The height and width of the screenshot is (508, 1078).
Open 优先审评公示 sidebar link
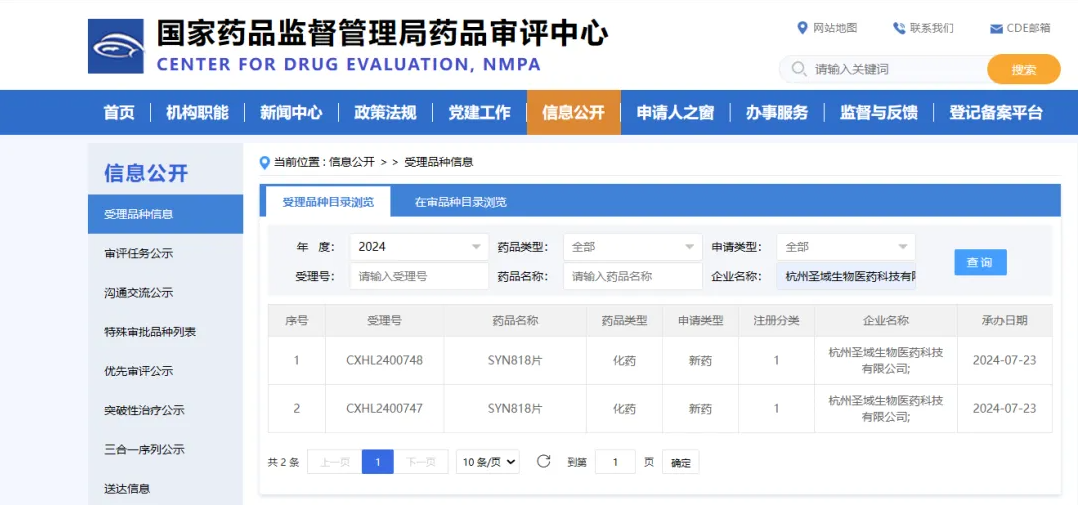[139, 371]
